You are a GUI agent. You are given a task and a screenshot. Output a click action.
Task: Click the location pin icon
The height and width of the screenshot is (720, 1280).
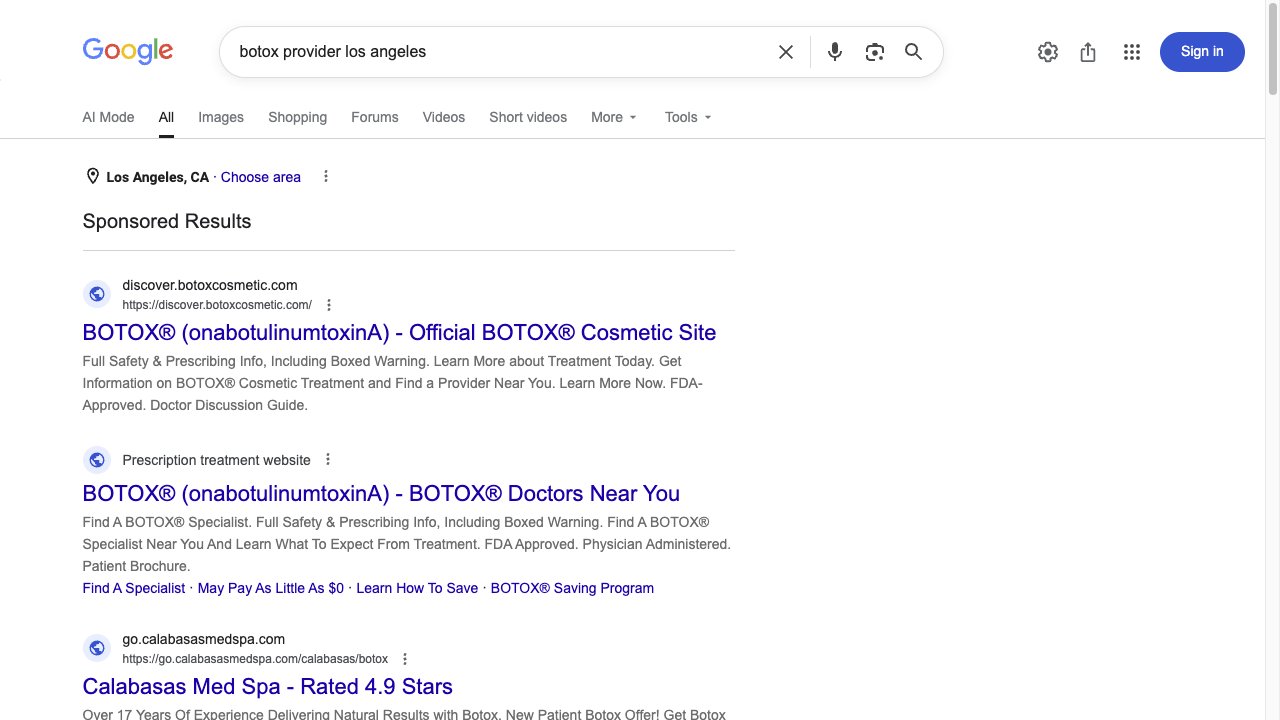(x=93, y=177)
